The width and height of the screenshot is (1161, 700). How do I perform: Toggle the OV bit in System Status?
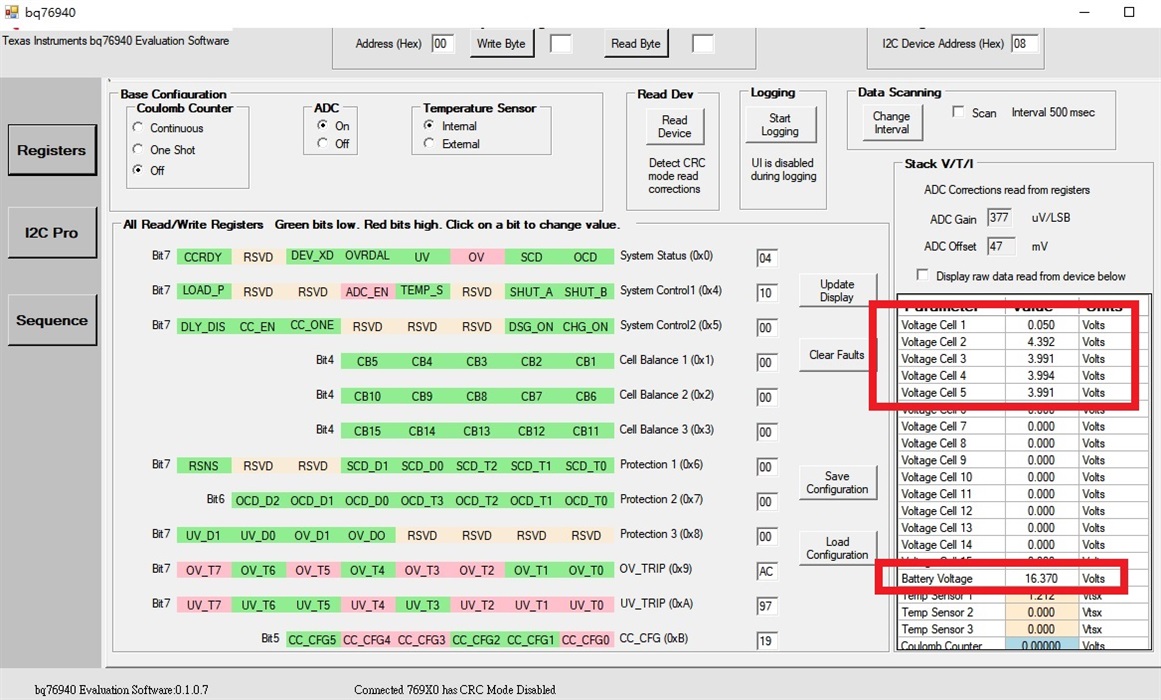(476, 256)
